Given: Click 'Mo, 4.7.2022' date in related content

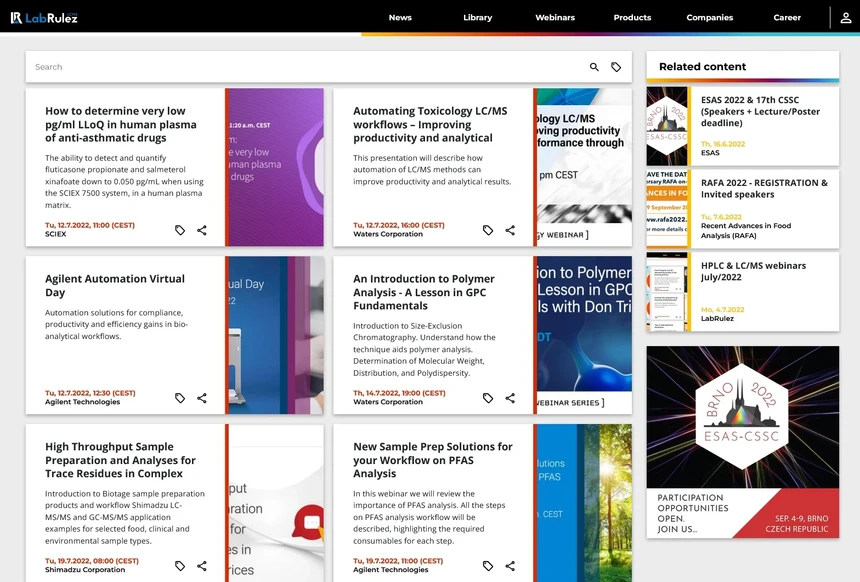Looking at the screenshot, I should point(722,310).
